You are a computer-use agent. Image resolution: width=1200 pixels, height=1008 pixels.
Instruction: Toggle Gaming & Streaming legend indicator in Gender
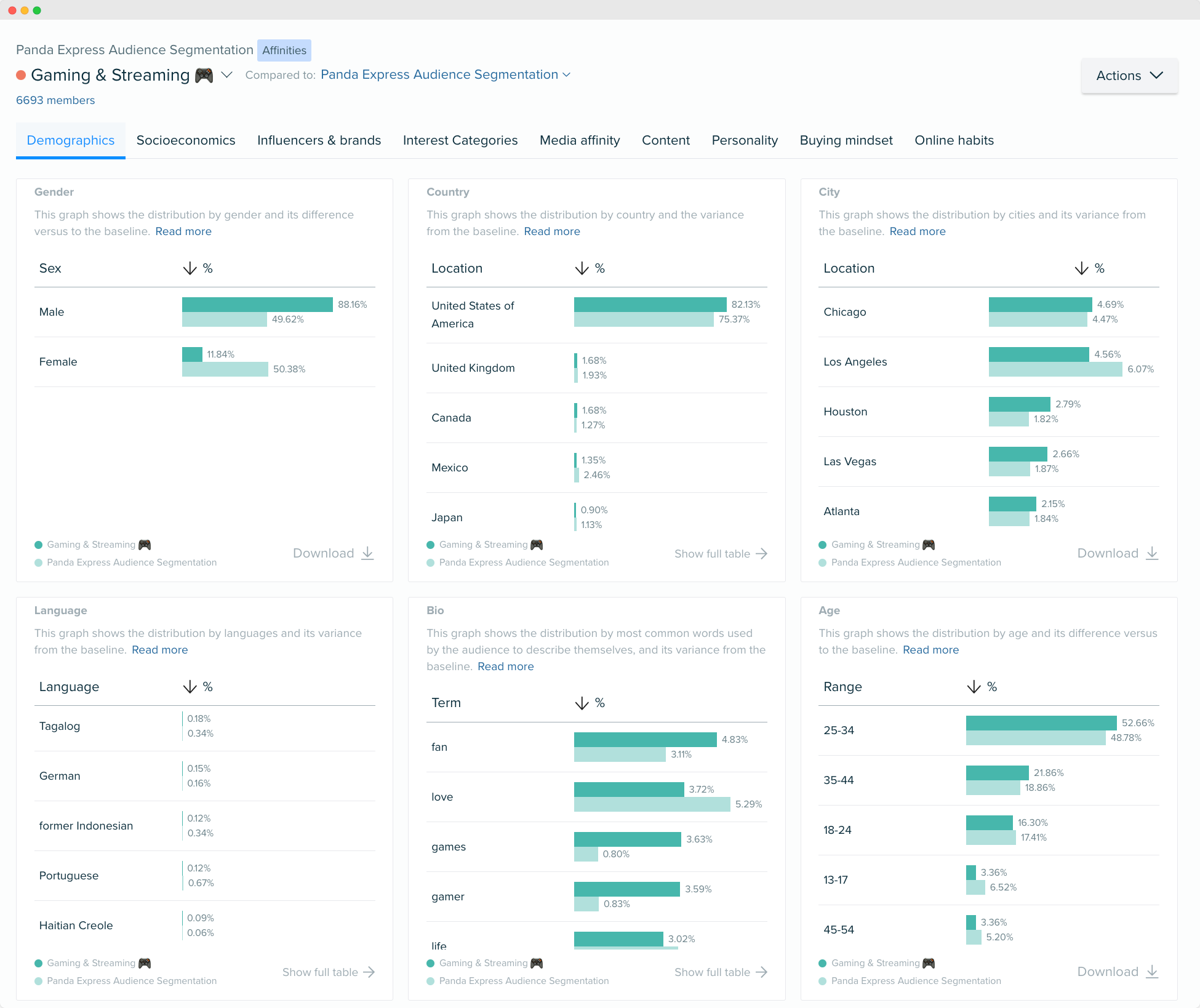coord(39,544)
